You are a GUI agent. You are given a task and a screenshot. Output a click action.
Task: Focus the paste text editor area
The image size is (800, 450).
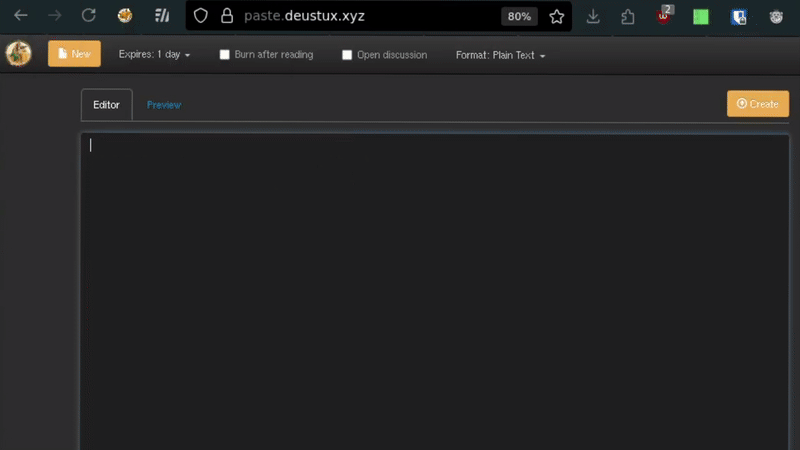pos(435,292)
